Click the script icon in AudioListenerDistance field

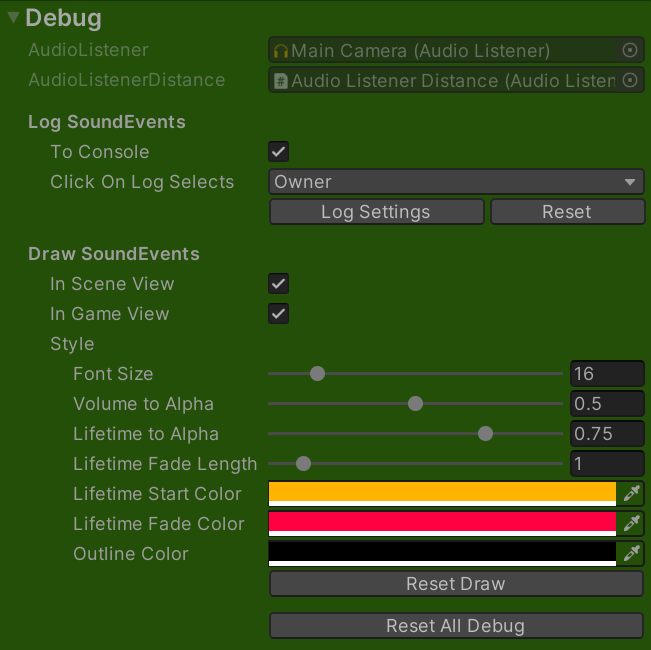[281, 81]
